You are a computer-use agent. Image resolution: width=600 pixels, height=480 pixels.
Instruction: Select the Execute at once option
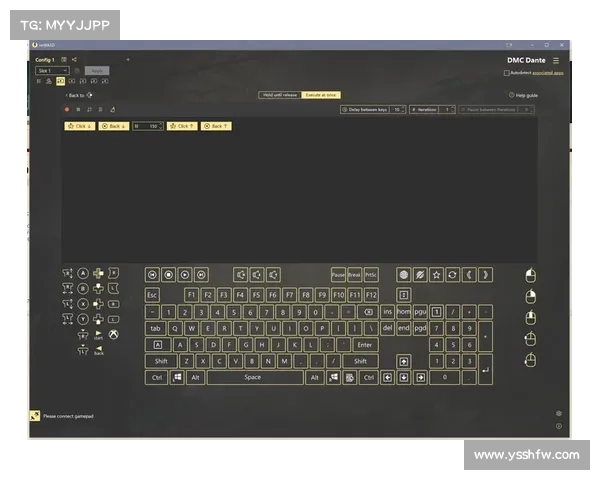point(320,95)
